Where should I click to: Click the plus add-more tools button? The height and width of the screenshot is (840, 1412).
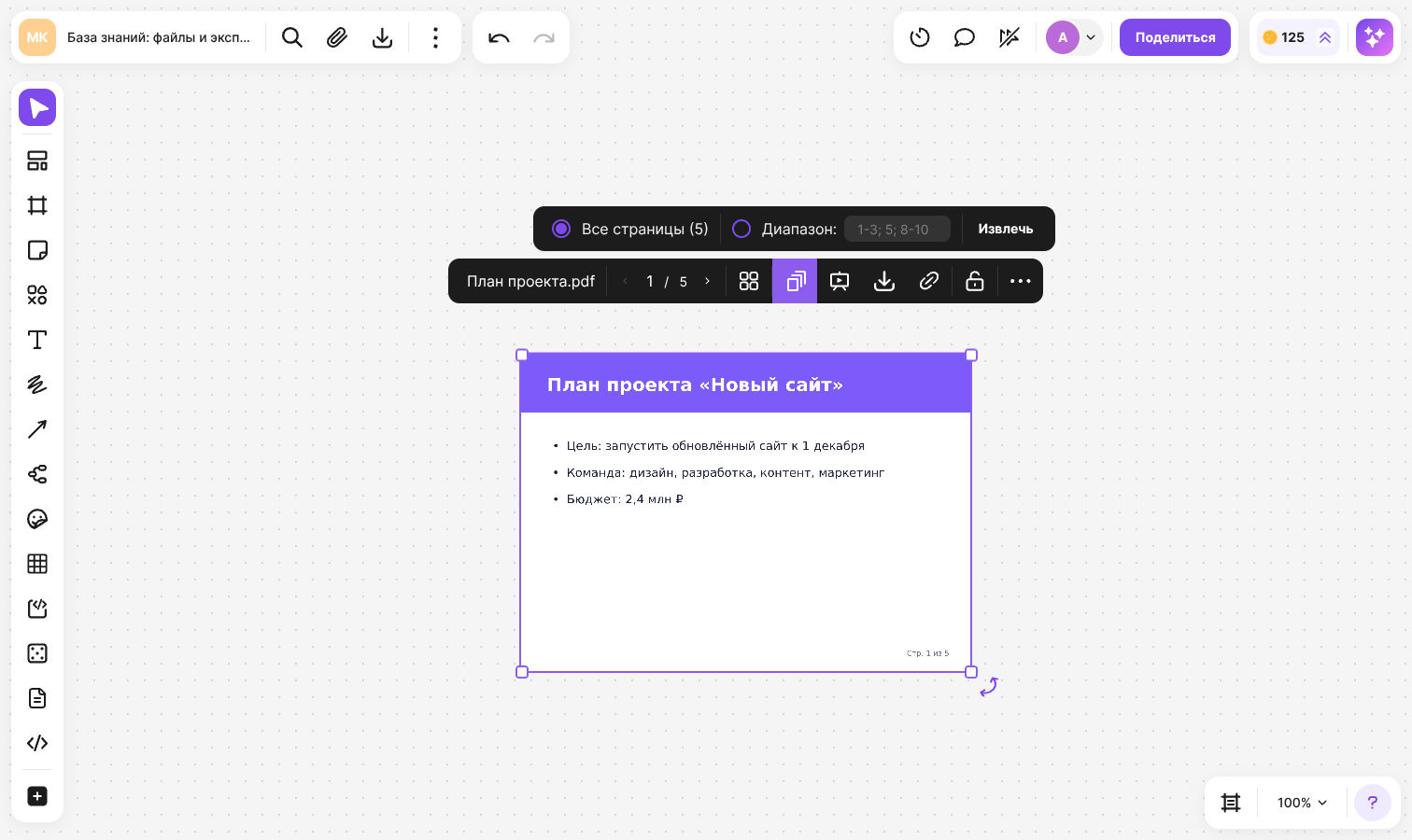click(x=37, y=796)
